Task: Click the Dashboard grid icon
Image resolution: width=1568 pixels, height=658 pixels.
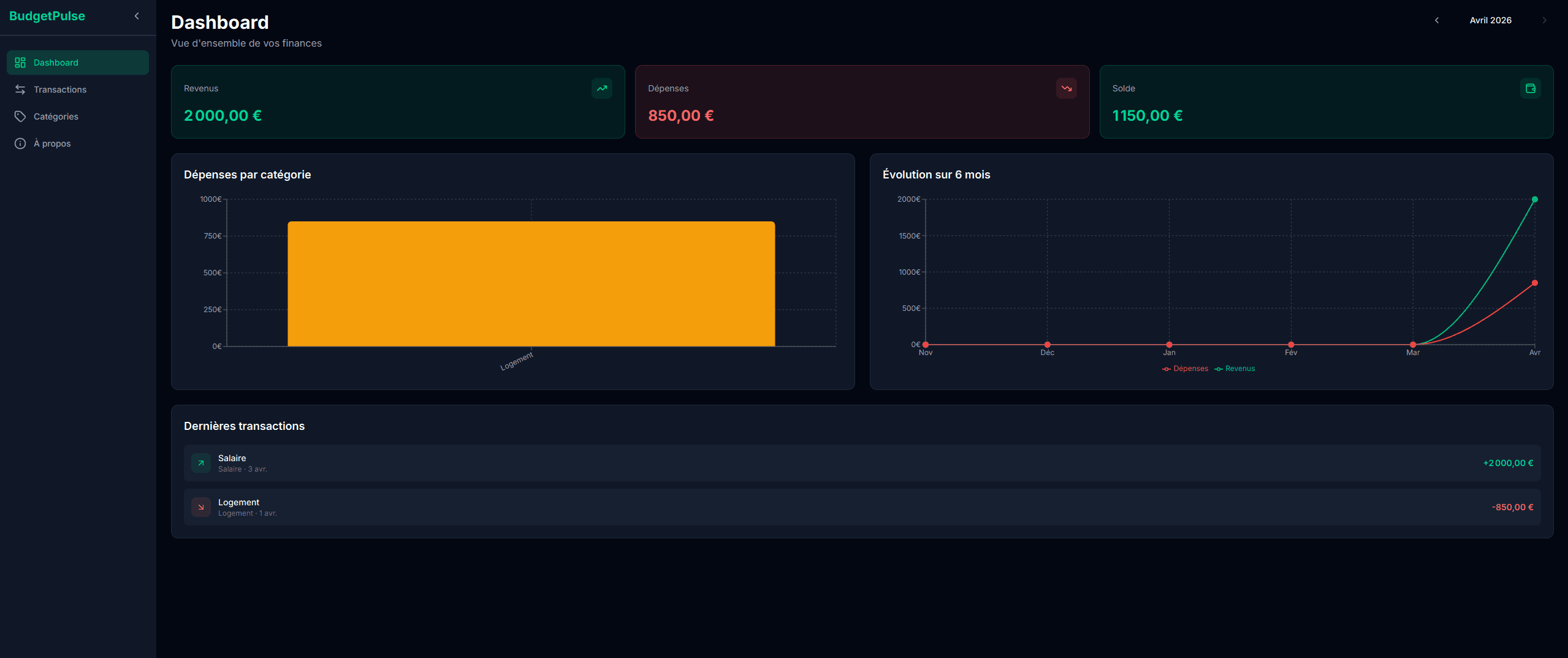Action: (20, 63)
